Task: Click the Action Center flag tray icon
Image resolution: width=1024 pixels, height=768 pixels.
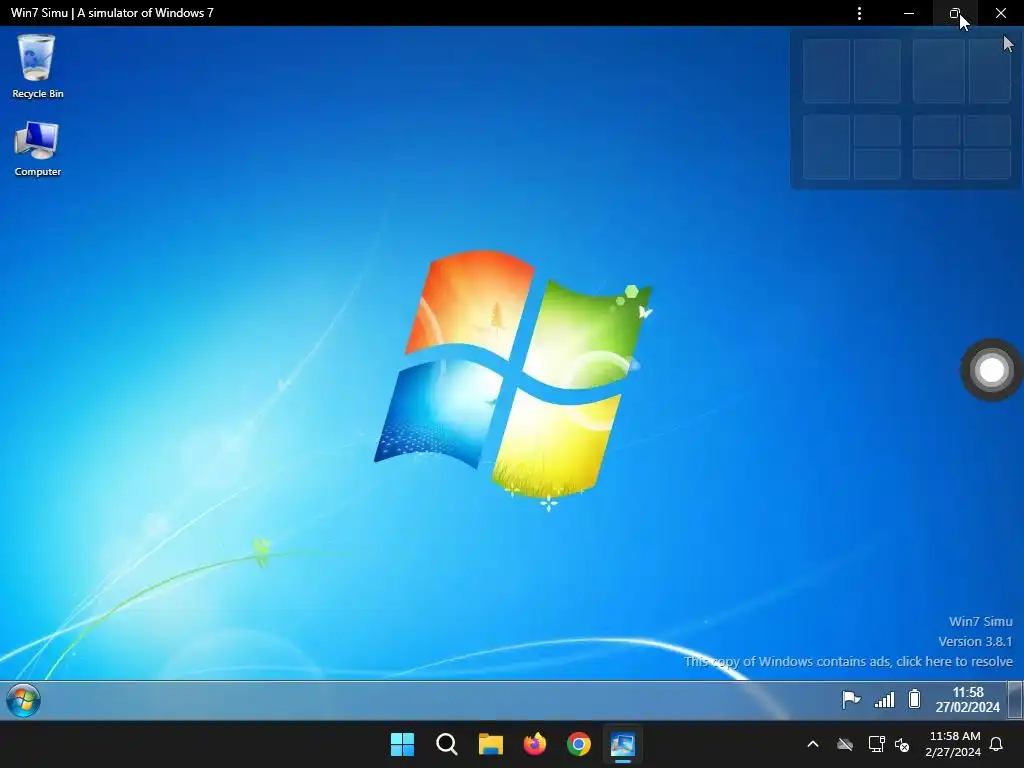Action: pyautogui.click(x=851, y=699)
